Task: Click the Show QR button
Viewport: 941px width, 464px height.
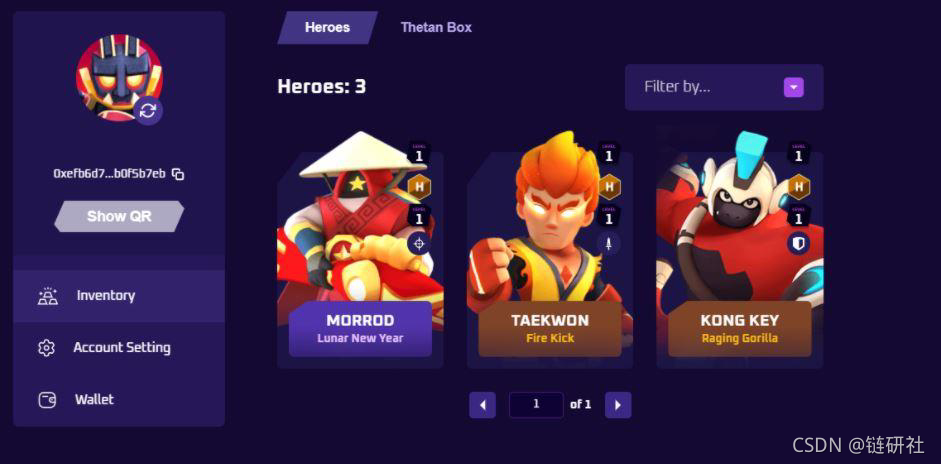Action: click(119, 216)
